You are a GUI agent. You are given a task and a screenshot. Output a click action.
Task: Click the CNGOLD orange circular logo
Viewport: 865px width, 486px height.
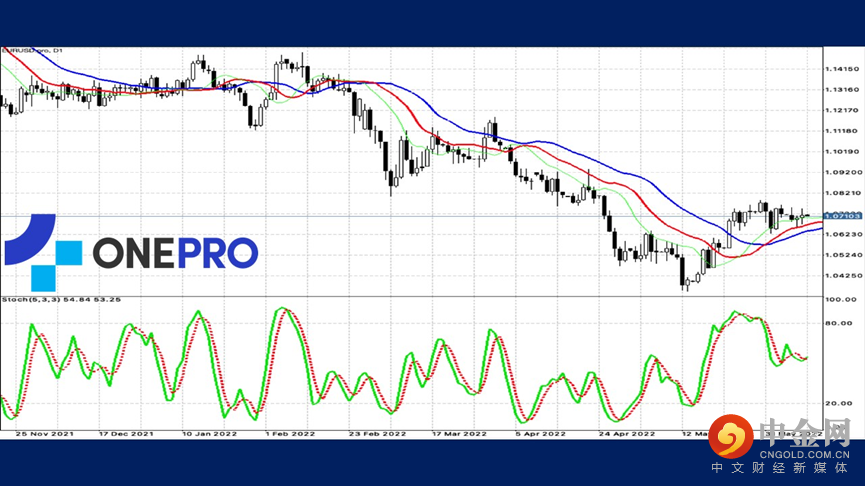[x=730, y=436]
